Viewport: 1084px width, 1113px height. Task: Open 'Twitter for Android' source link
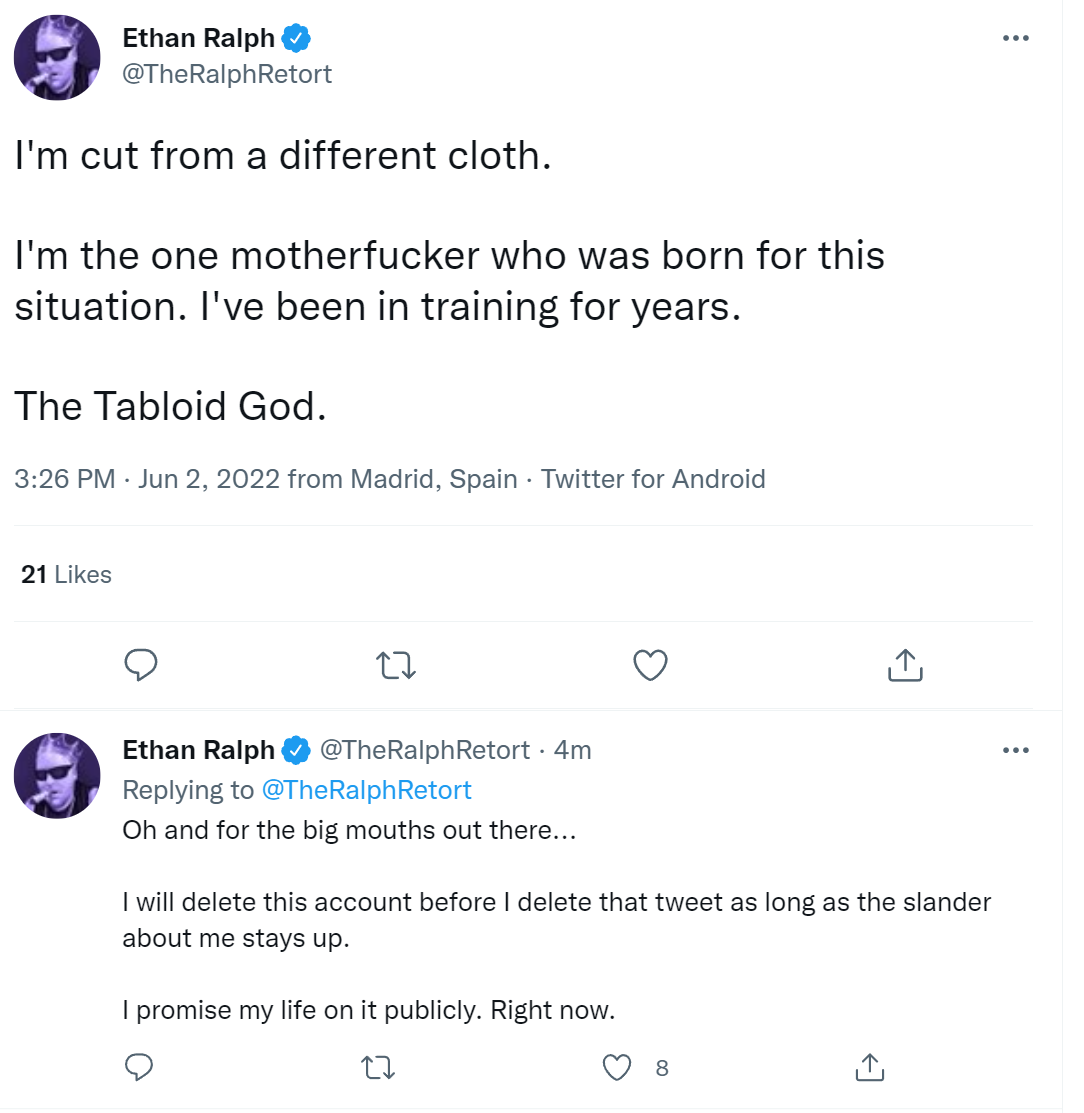(653, 479)
